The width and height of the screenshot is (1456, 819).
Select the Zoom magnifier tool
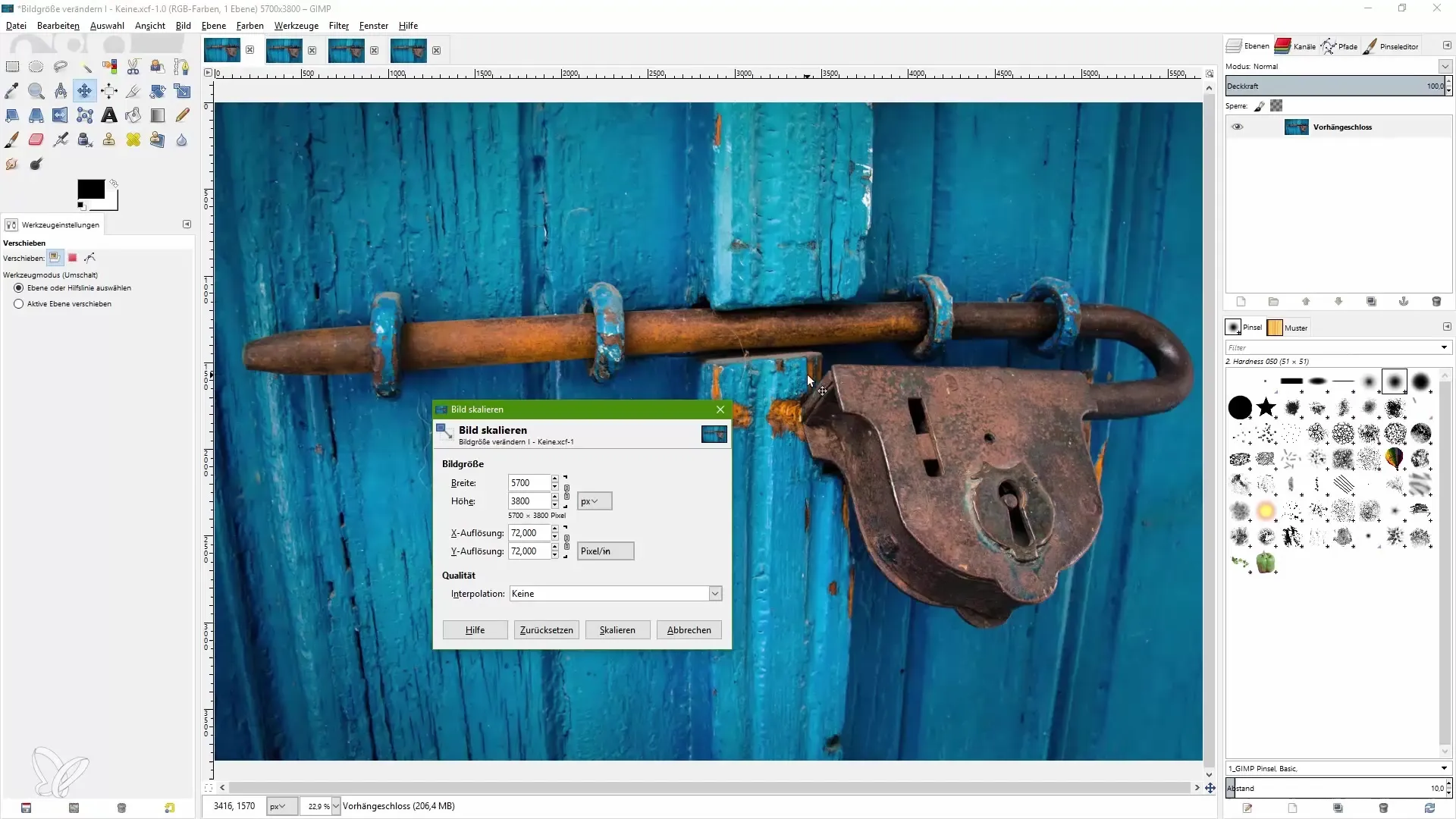pos(36,91)
